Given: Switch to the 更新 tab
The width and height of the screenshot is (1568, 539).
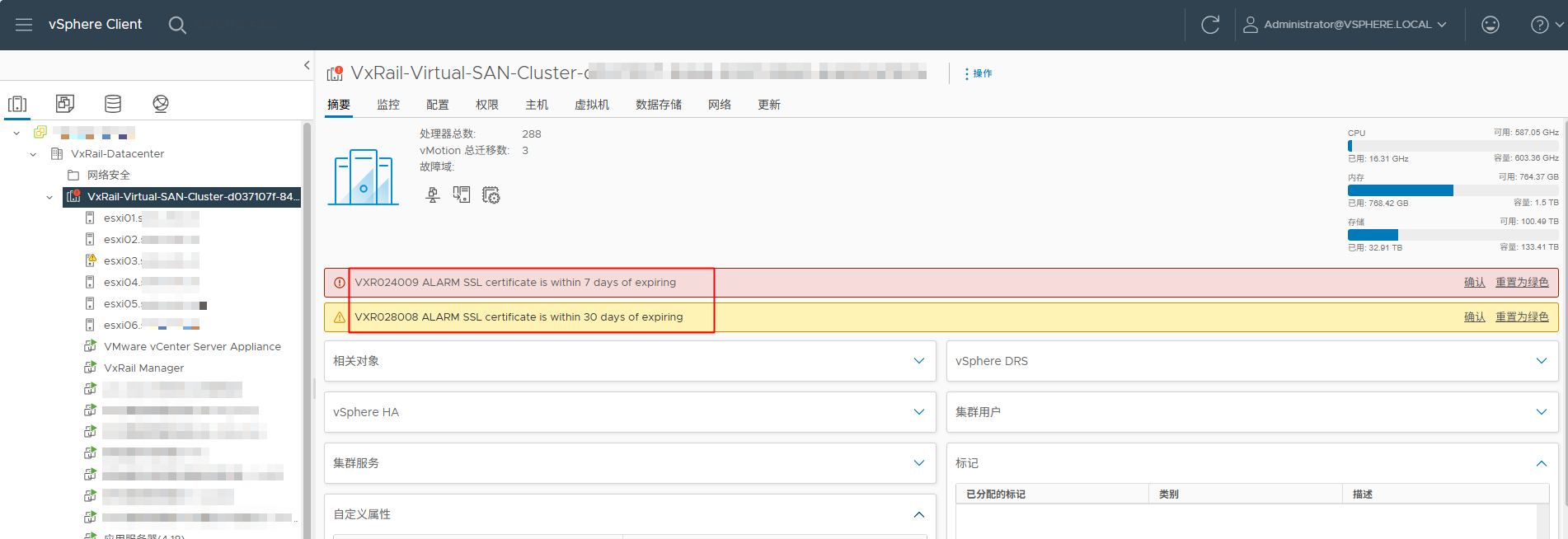Looking at the screenshot, I should 769,105.
